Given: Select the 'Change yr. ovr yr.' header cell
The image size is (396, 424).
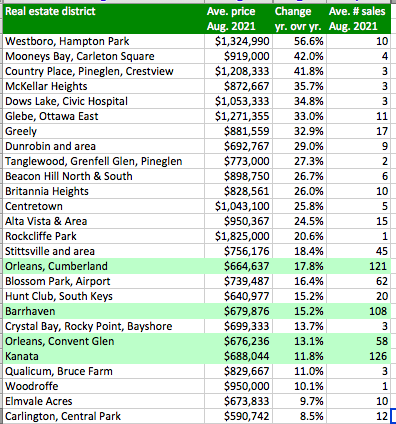Looking at the screenshot, I should tap(299, 19).
